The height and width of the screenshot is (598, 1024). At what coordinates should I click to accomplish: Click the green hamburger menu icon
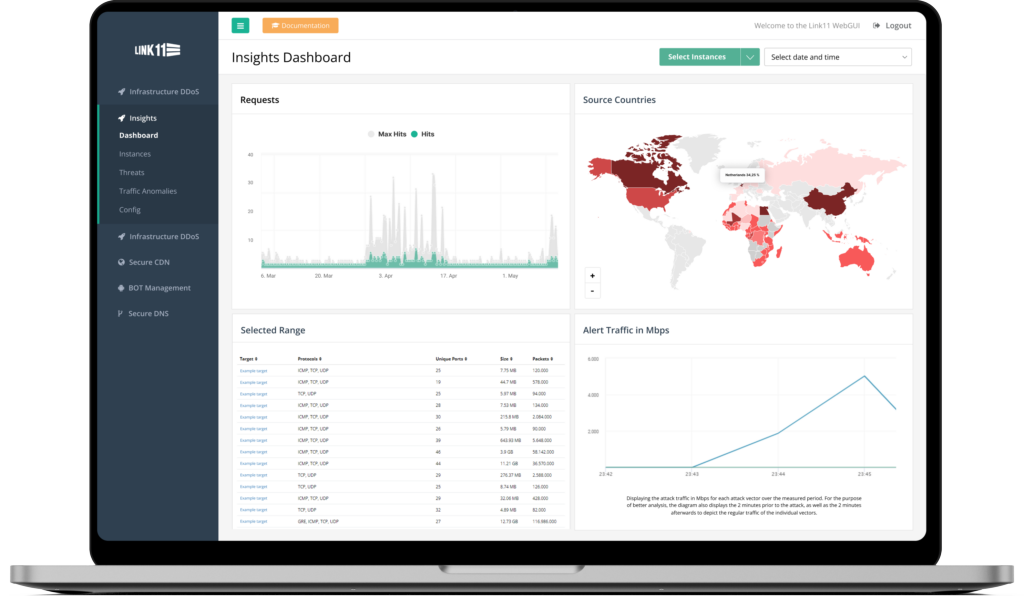point(240,26)
